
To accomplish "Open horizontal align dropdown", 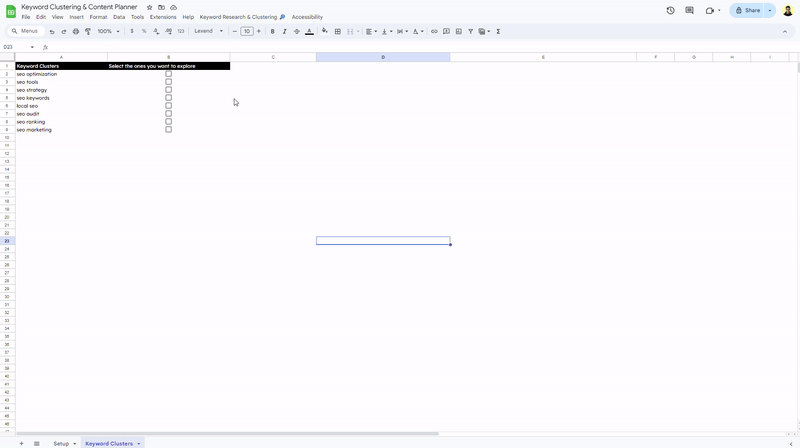I will (371, 32).
